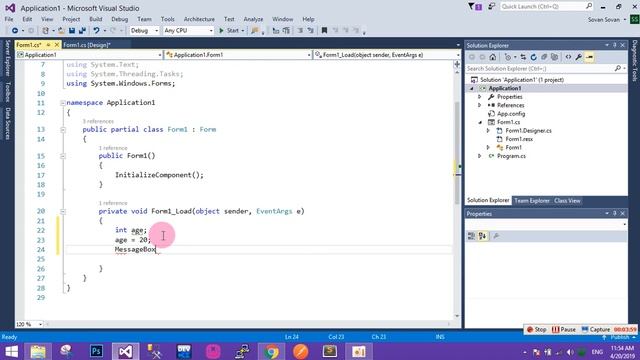Click the notifications flag icon

475,7
